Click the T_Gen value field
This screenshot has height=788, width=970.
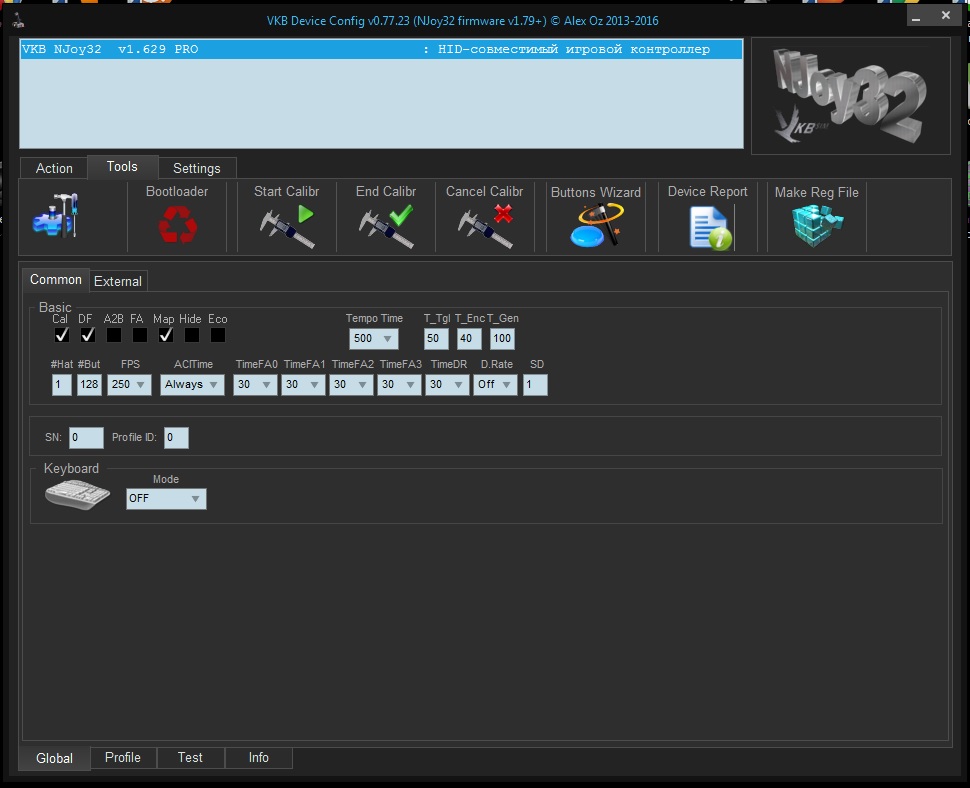(x=502, y=338)
